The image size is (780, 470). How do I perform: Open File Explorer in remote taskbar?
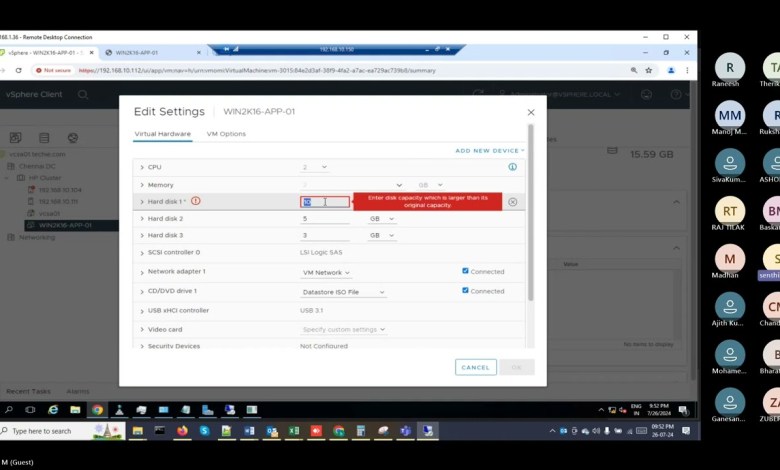coord(75,410)
